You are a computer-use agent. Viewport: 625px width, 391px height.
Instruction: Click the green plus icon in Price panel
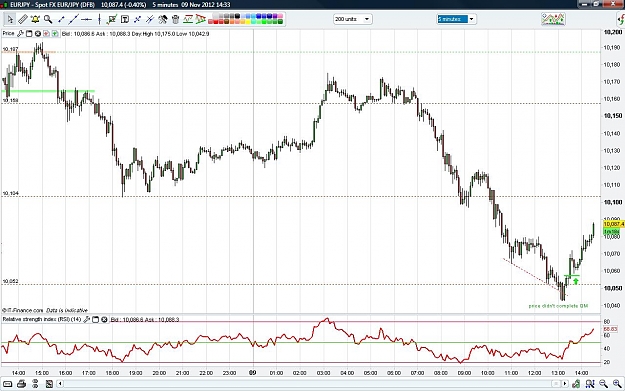55,33
